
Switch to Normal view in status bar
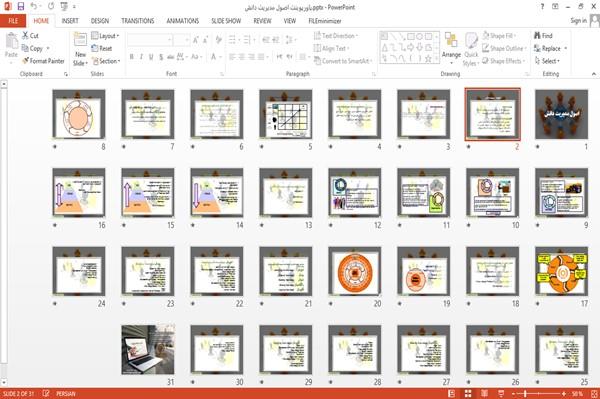pyautogui.click(x=451, y=393)
